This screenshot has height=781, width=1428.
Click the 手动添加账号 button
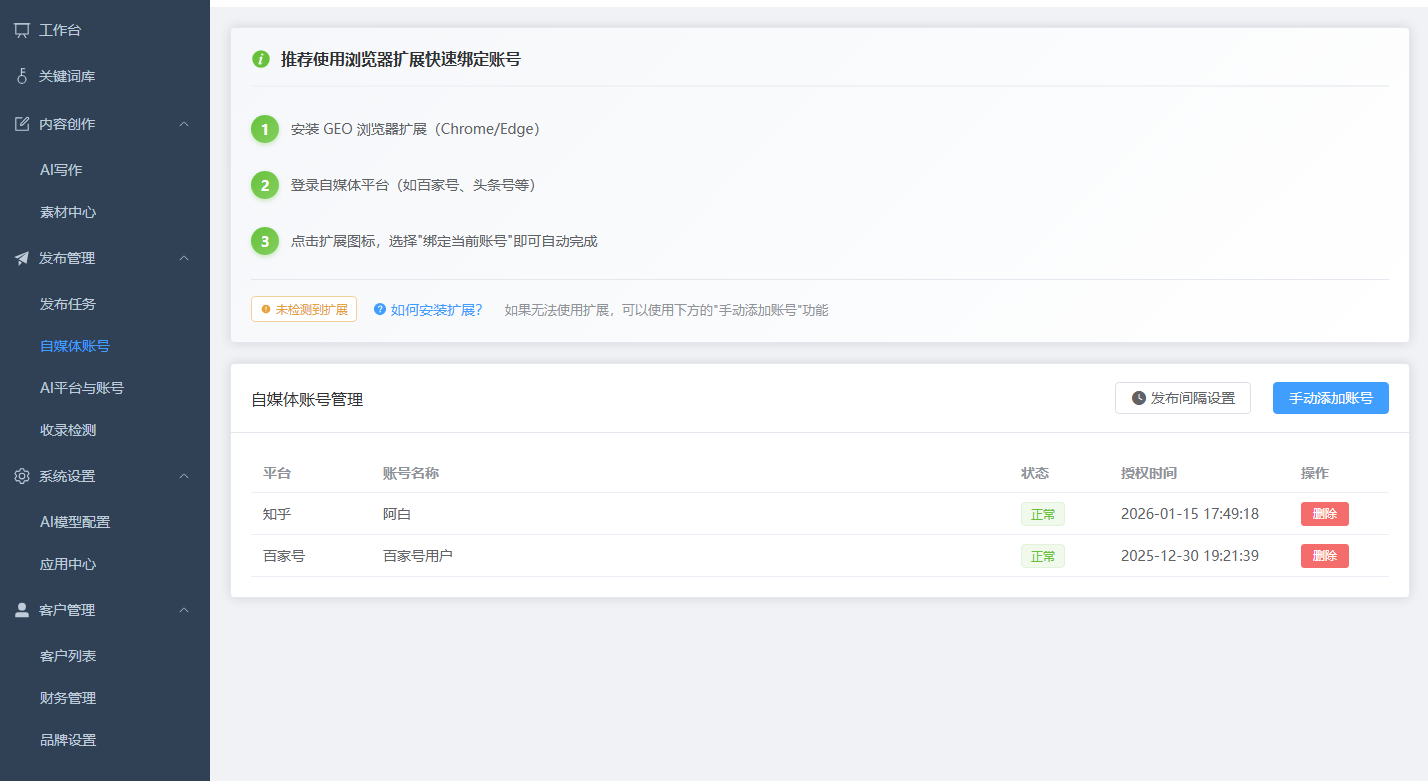coord(1330,397)
